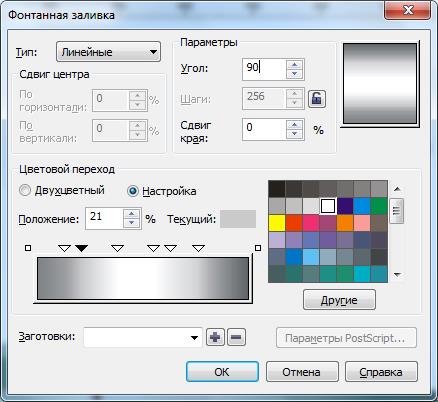Open the Тип dropdown showing Линейные
The height and width of the screenshot is (402, 438).
click(108, 52)
